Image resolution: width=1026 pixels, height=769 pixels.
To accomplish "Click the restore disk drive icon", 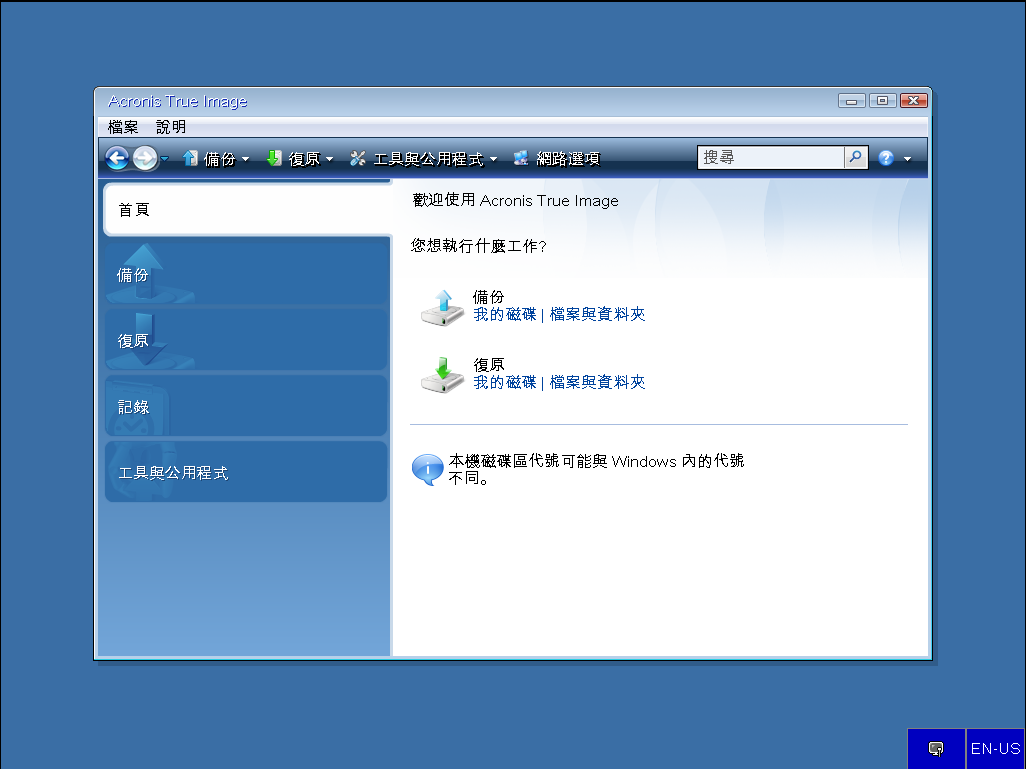I will (x=442, y=375).
